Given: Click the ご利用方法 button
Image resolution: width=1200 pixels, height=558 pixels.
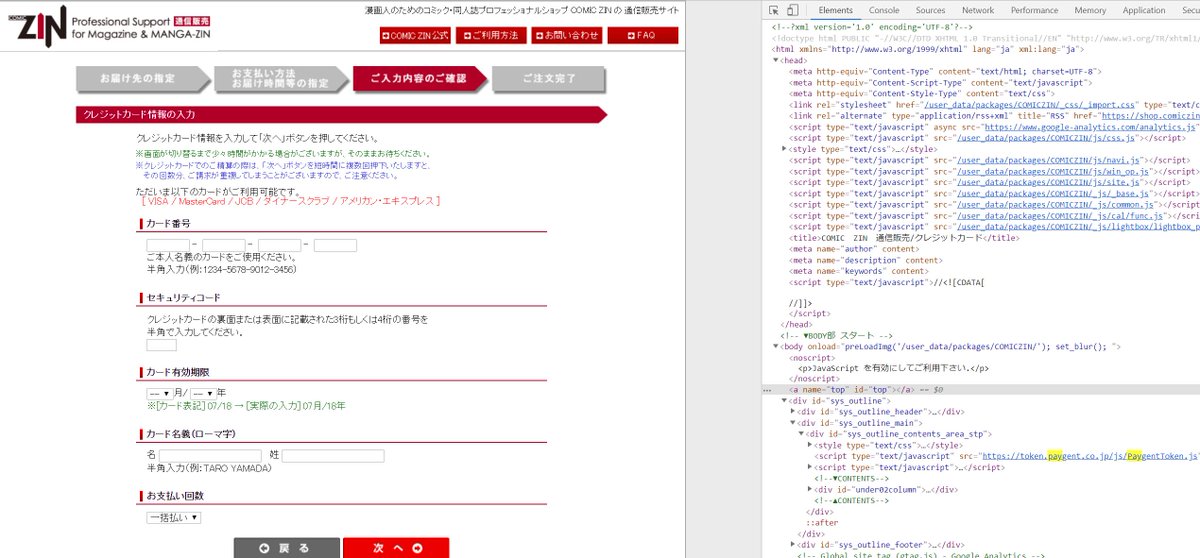Looking at the screenshot, I should tap(491, 35).
